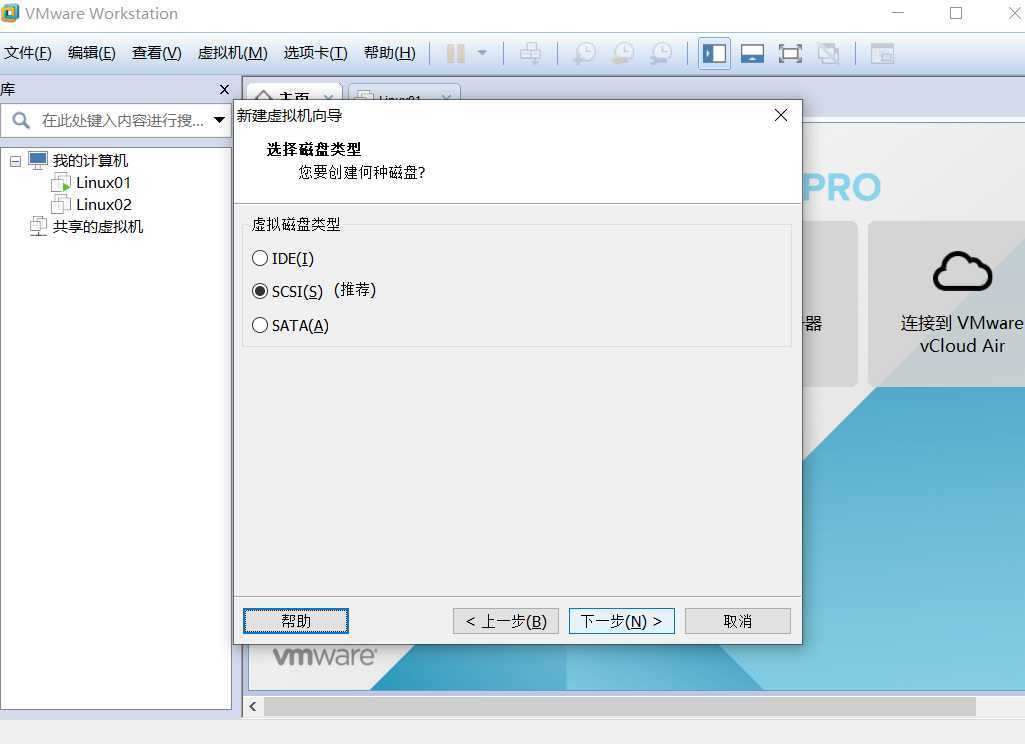Switch to the Linux01 tab
This screenshot has width=1025, height=744.
click(404, 93)
